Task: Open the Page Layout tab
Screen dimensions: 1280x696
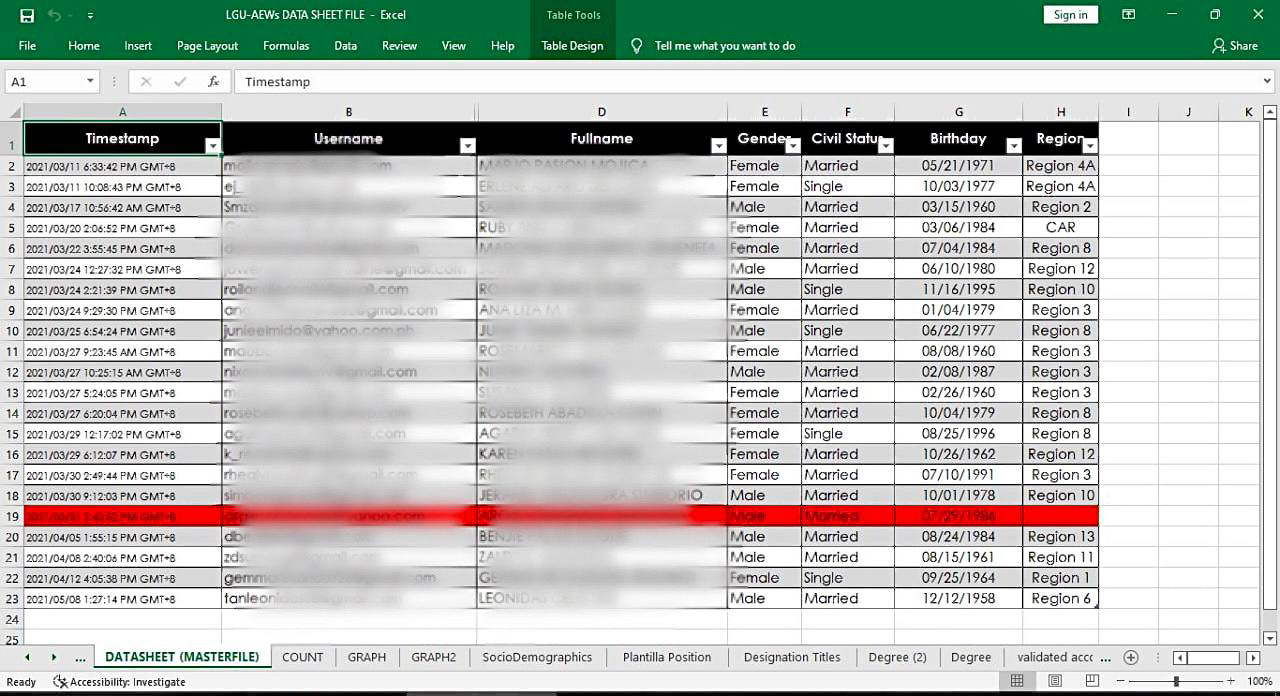Action: pos(207,46)
